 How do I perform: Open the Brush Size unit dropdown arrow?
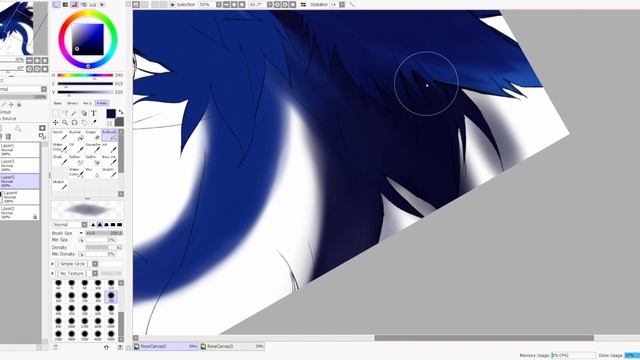tap(81, 233)
